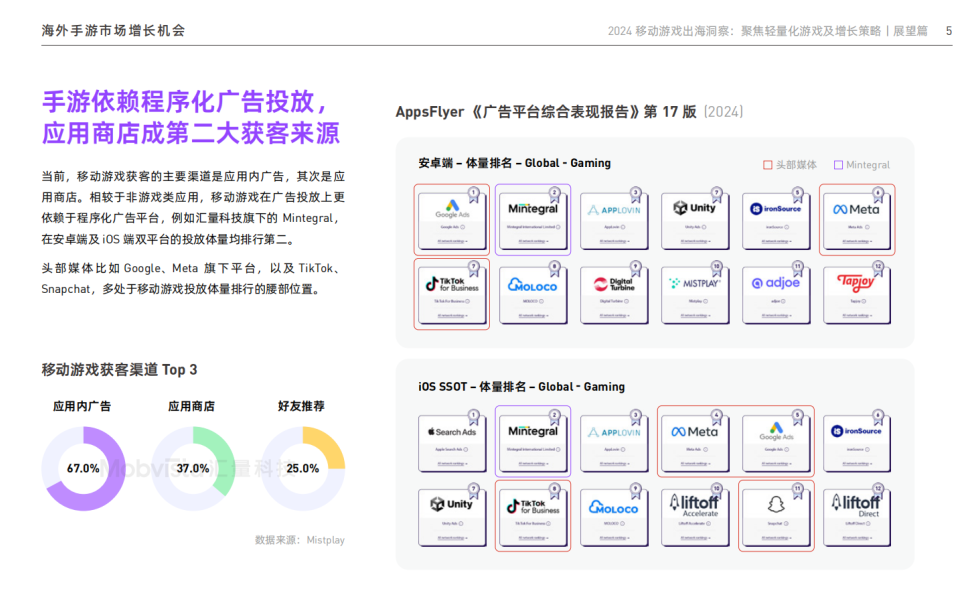Click the Digital Turbine card

click(x=614, y=294)
